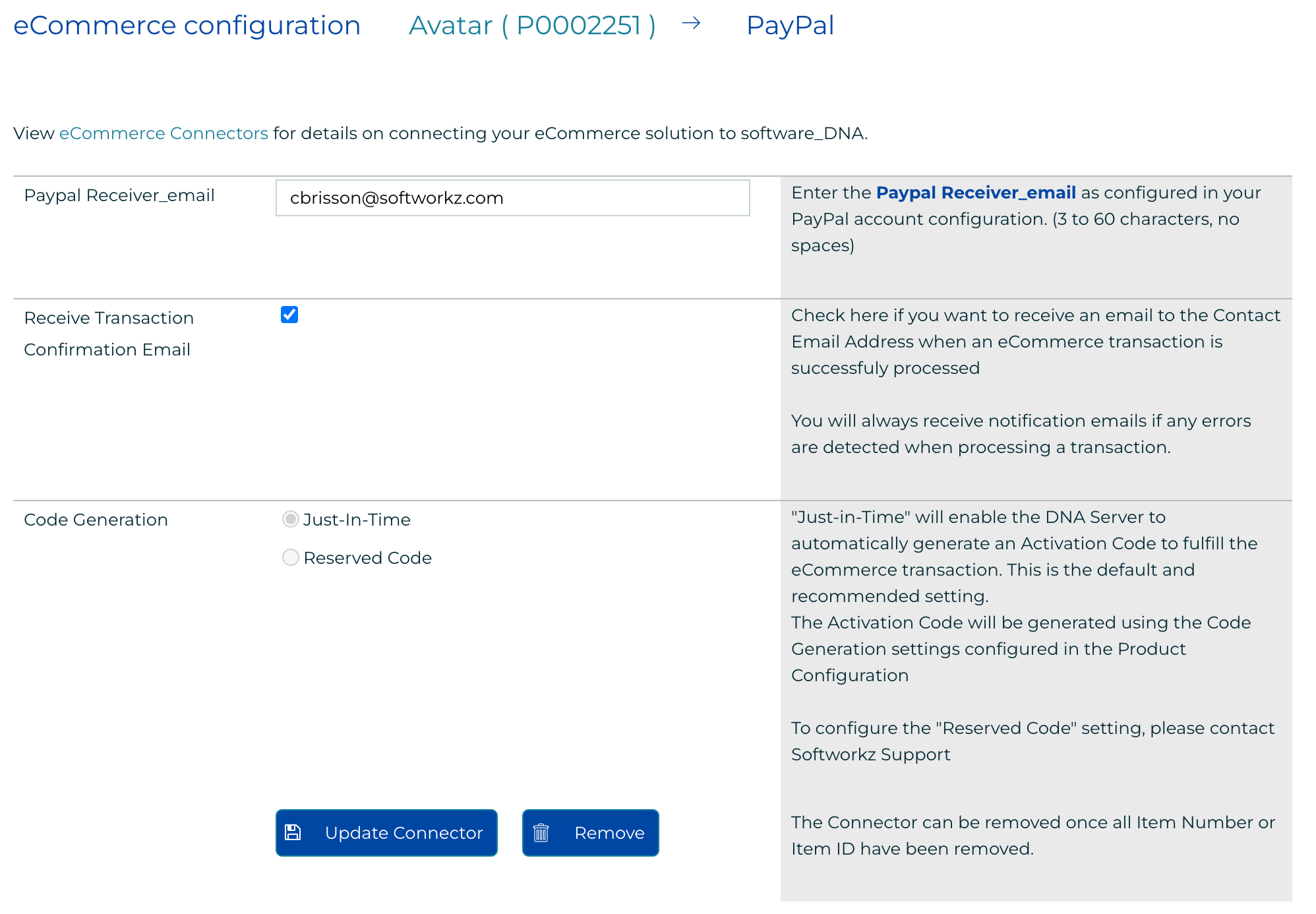1316x914 pixels.
Task: Click the save icon on Update Connector button
Action: pos(296,832)
